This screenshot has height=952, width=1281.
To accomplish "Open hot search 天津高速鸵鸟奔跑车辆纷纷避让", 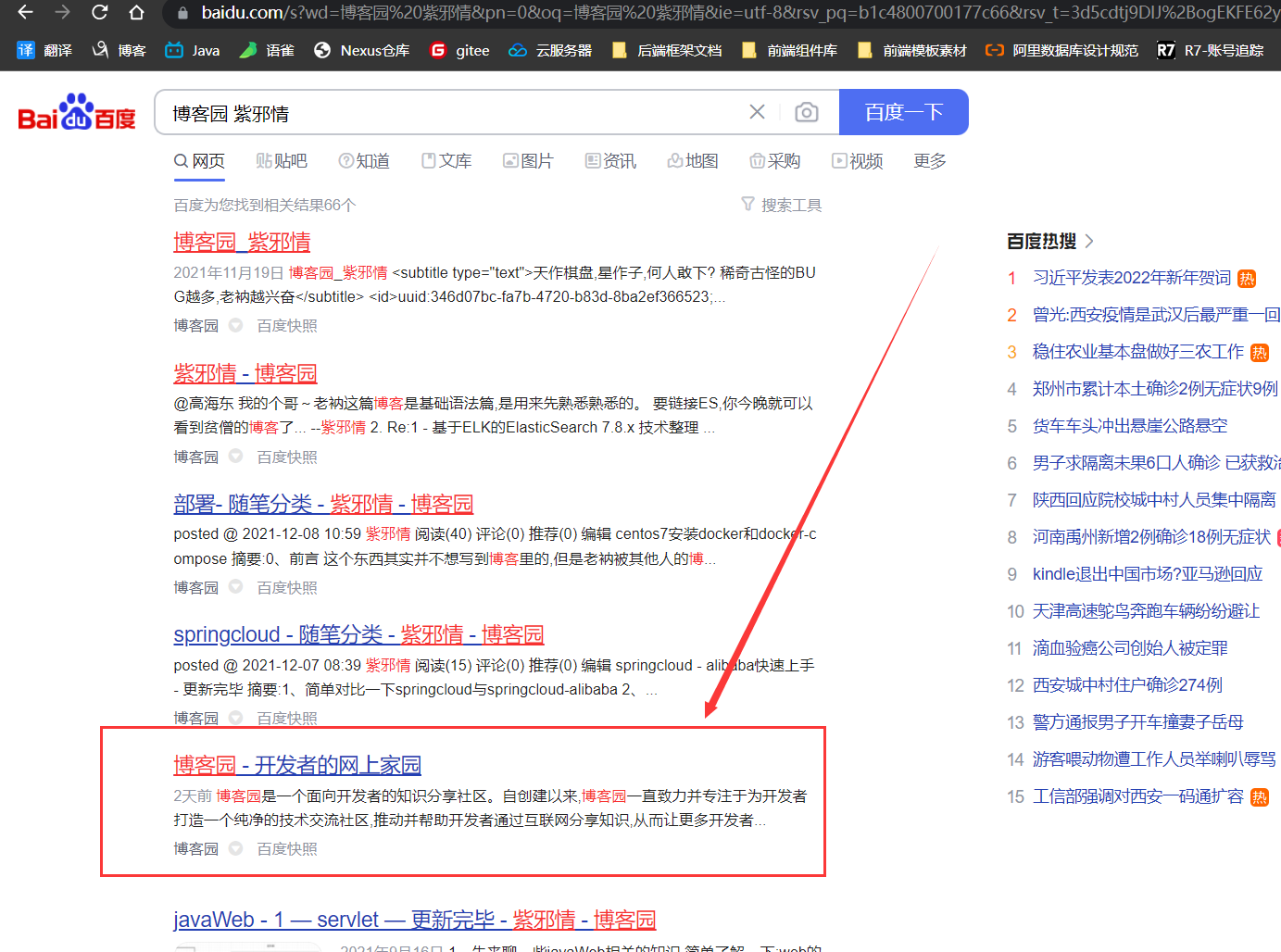I will [x=1147, y=611].
